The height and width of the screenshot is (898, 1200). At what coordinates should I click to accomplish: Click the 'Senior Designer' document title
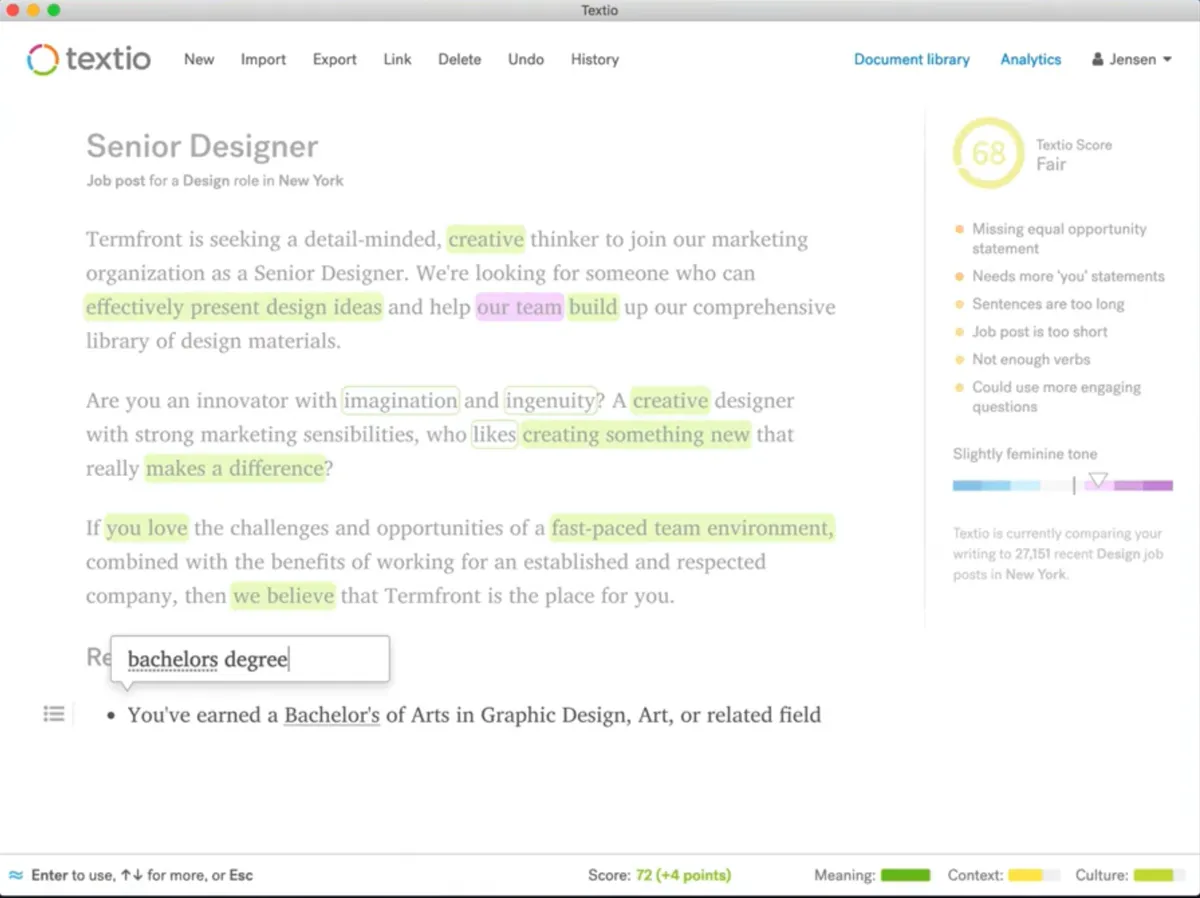[202, 146]
